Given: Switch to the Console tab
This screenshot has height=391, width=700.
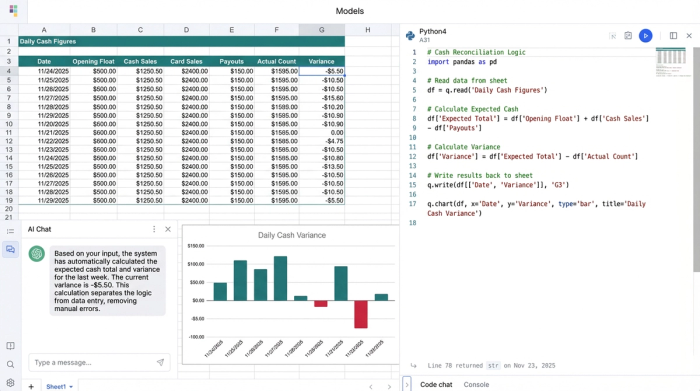Looking at the screenshot, I should pos(476,384).
